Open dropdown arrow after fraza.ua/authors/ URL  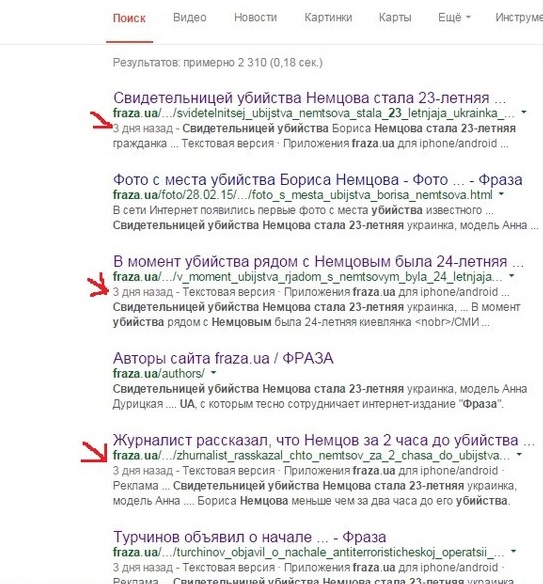(213, 372)
